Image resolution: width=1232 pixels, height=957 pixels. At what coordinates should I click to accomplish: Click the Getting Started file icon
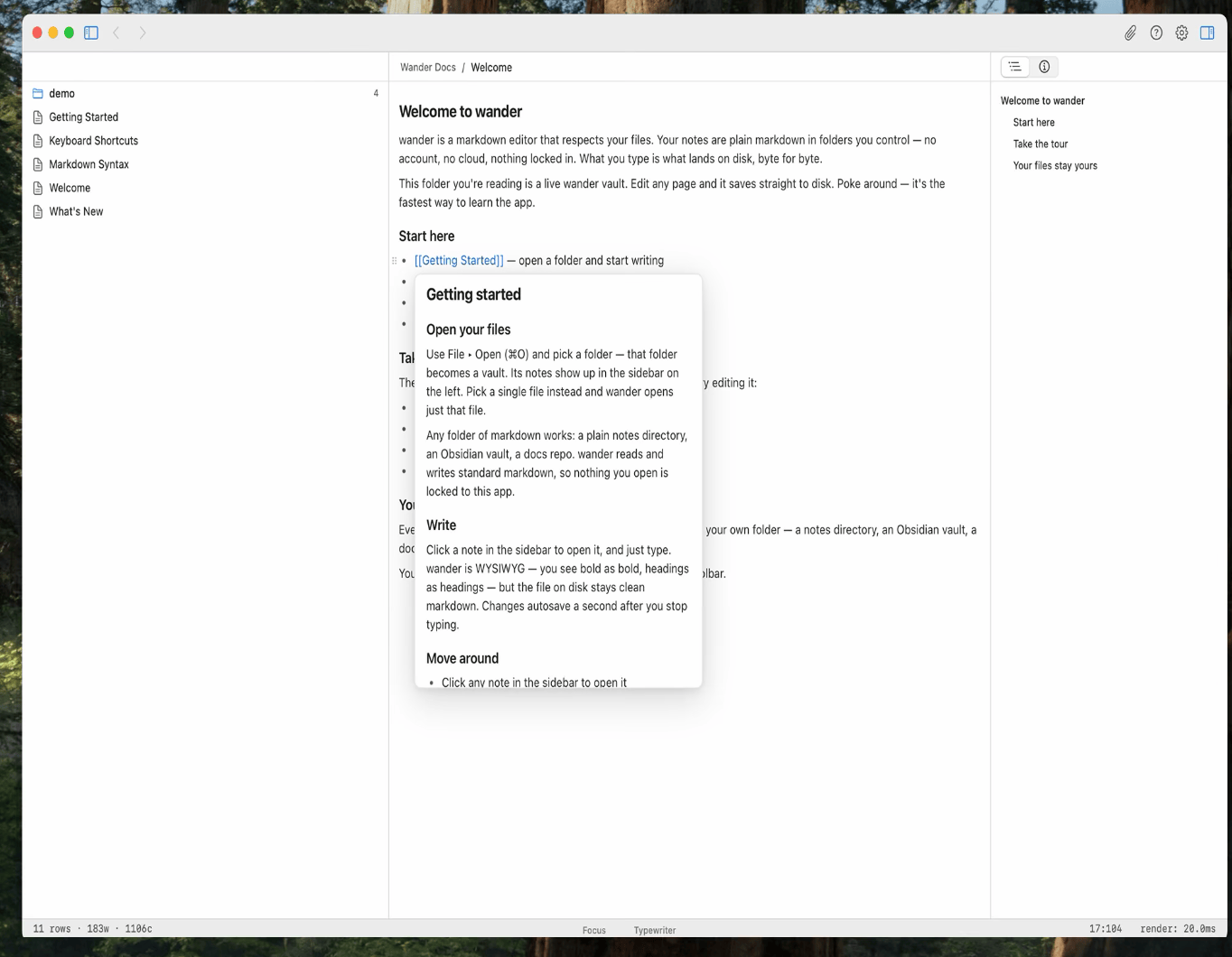coord(38,117)
